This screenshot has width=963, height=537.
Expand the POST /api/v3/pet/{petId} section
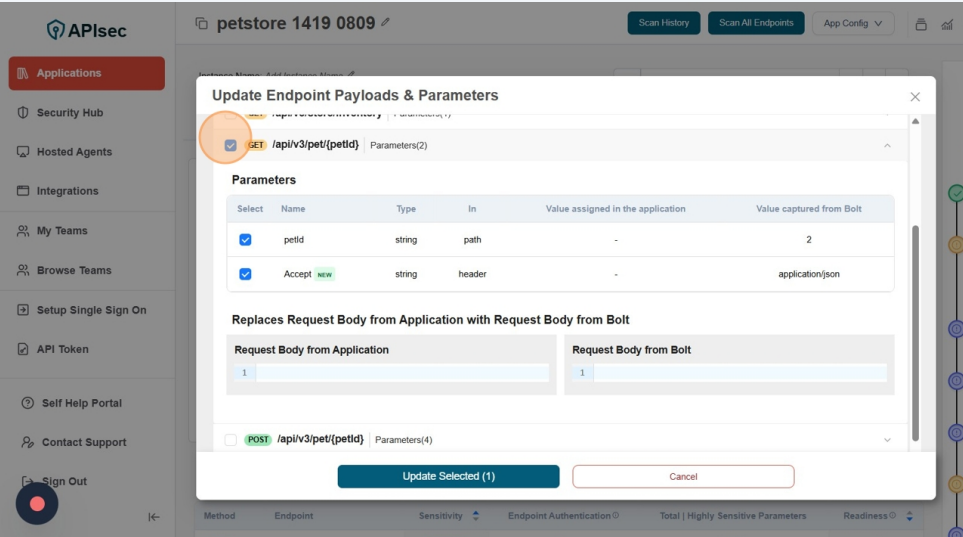click(x=887, y=440)
